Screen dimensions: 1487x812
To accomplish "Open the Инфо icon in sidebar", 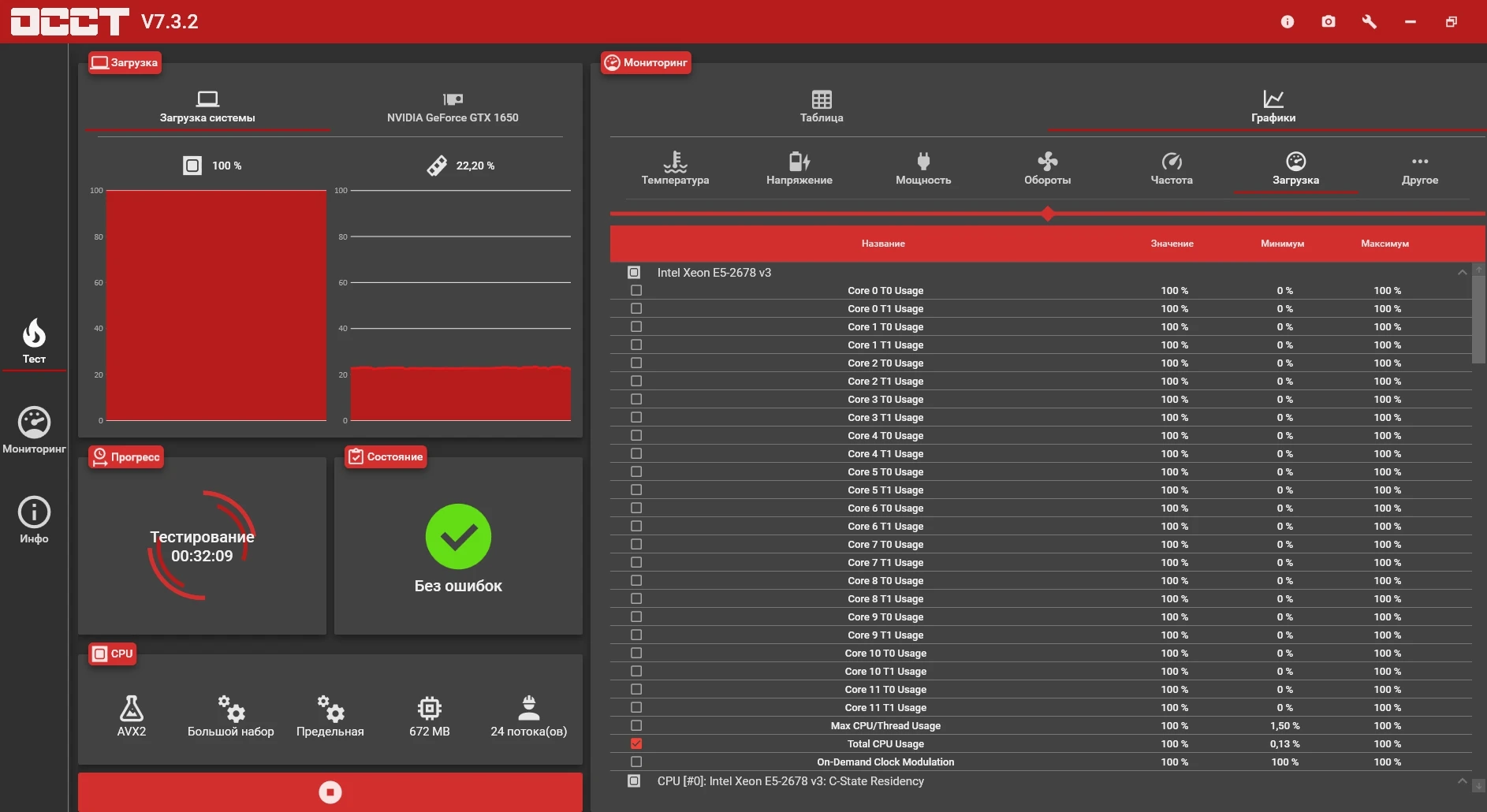I will (34, 512).
